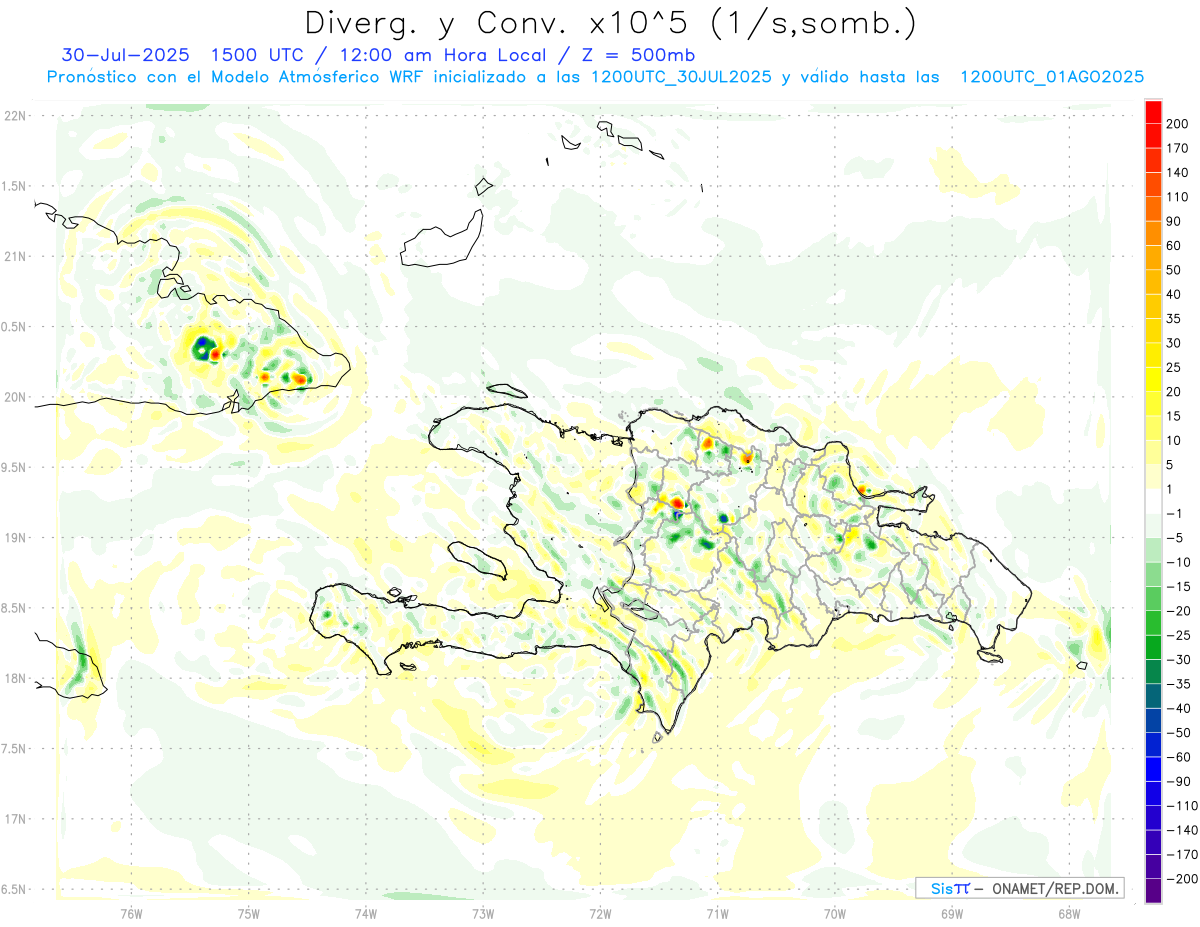Click the 72W longitude axis label
Viewport: 1200px width, 927px height.
click(x=600, y=912)
